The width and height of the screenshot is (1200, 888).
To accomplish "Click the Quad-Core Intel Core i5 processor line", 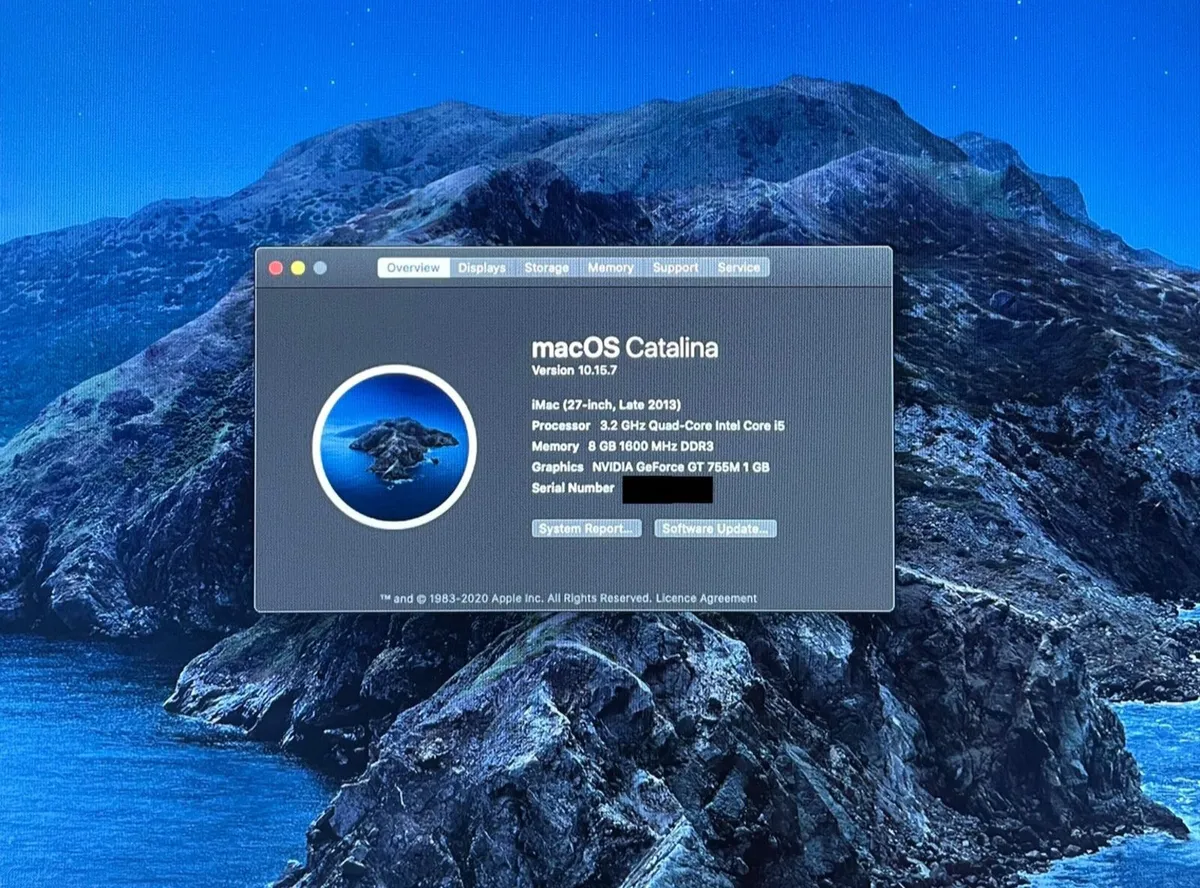I will point(656,425).
